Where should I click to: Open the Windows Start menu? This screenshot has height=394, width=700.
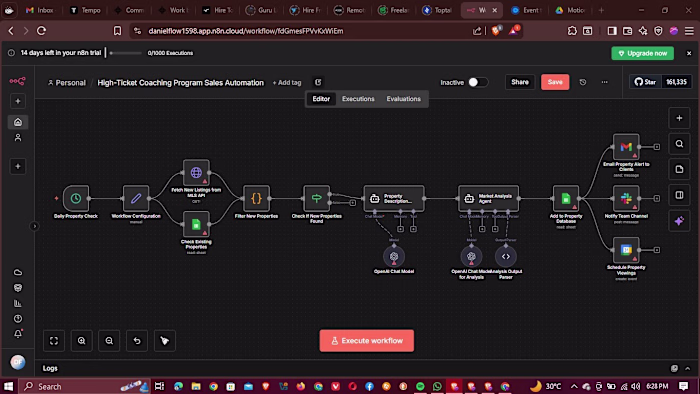point(8,386)
